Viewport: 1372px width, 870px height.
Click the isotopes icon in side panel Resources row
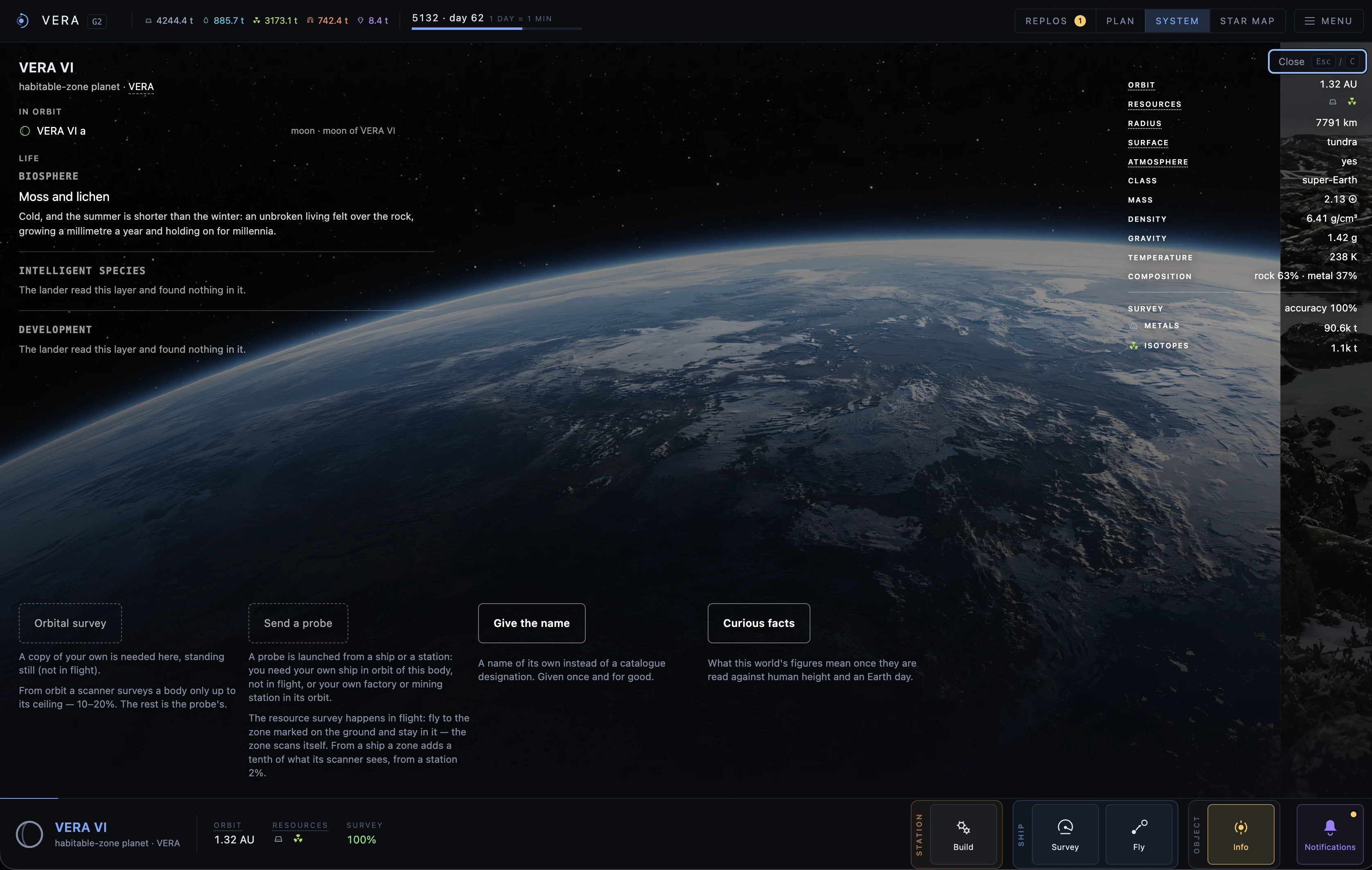(x=1352, y=101)
